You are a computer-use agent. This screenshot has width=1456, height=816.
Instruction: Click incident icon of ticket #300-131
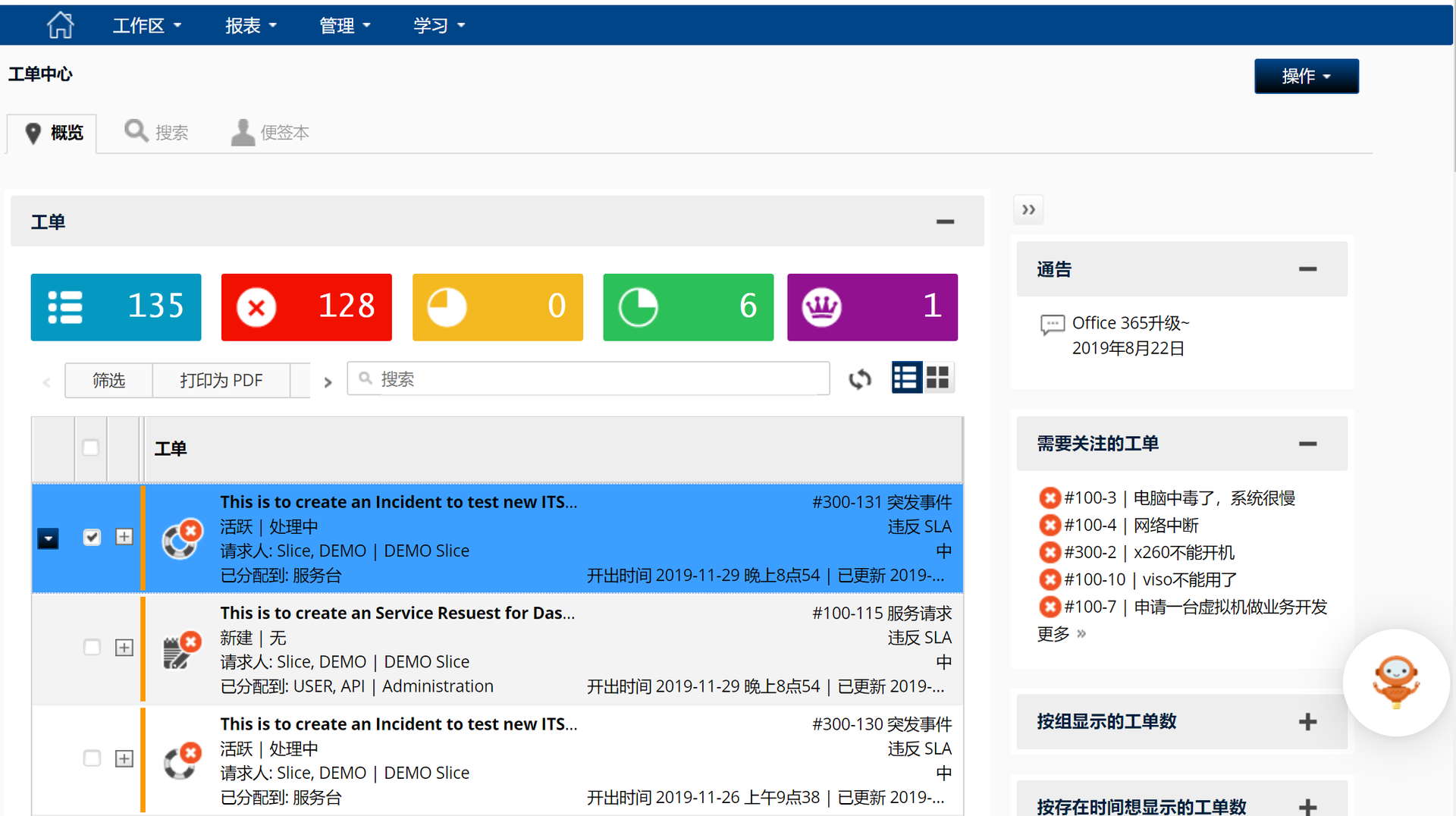pos(182,539)
